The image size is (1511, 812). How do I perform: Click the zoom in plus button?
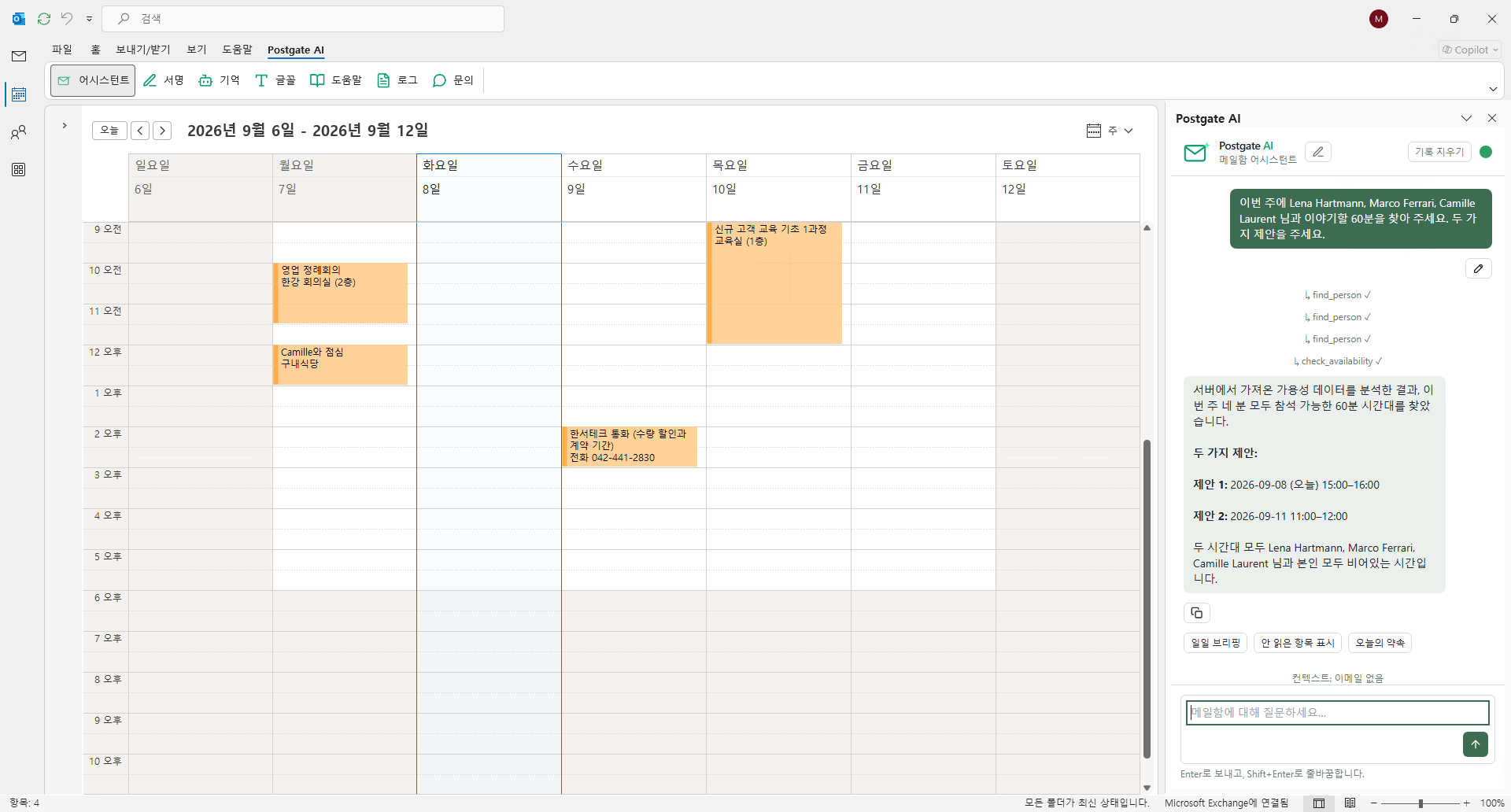1467,803
